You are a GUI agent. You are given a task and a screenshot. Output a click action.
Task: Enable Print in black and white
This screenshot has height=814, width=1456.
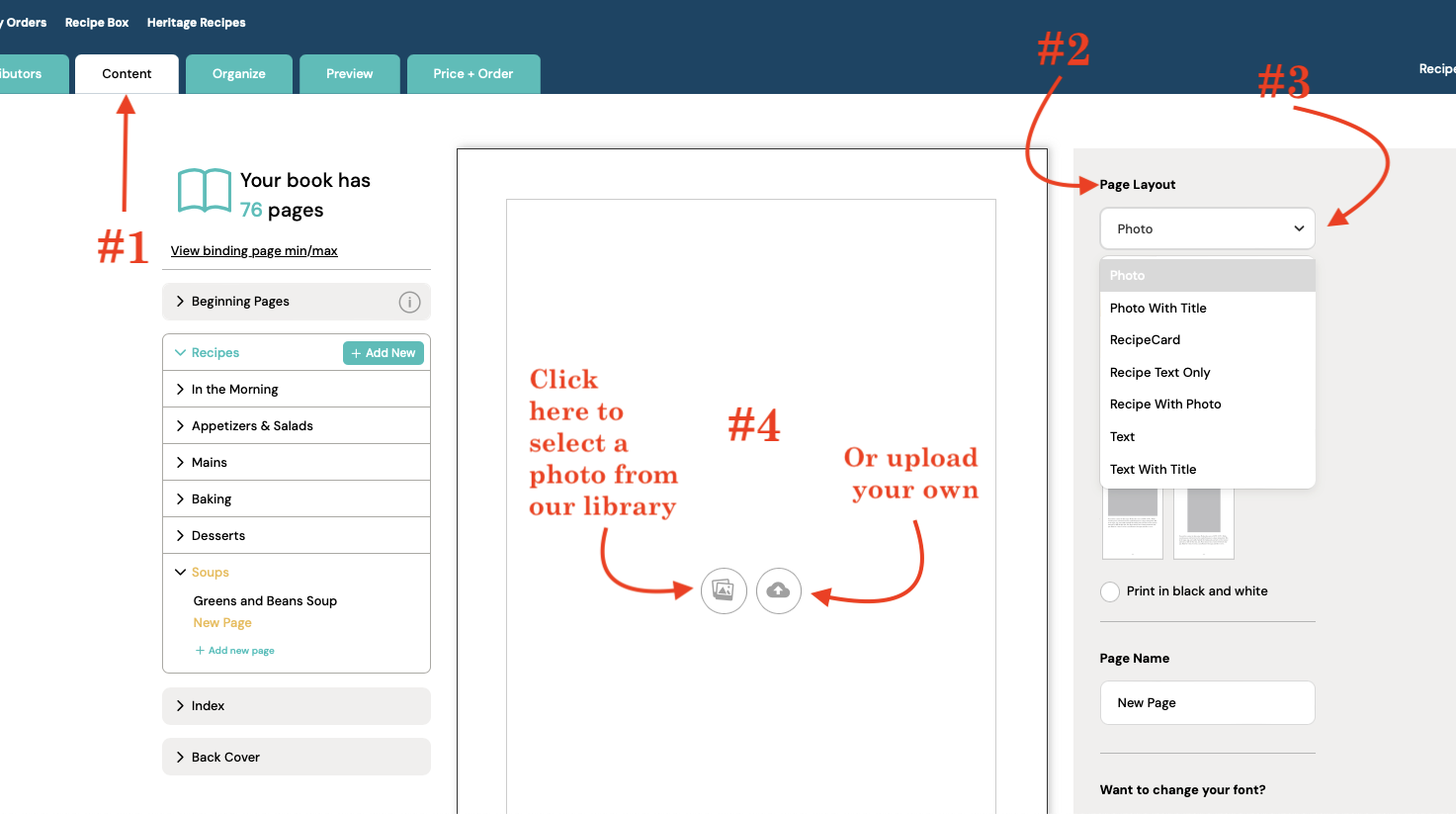[1109, 591]
